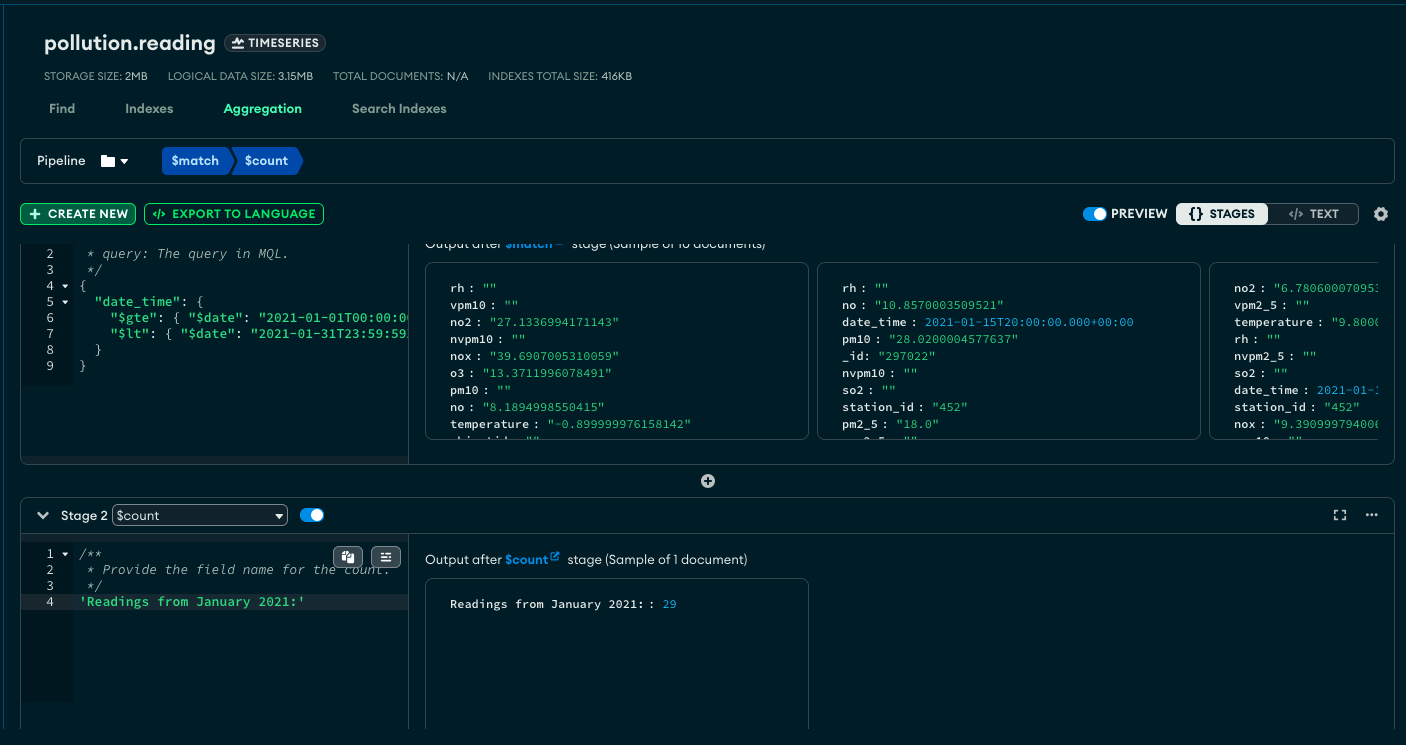Toggle the PREVIEW switch off
Viewport: 1406px width, 745px height.
(1095, 214)
